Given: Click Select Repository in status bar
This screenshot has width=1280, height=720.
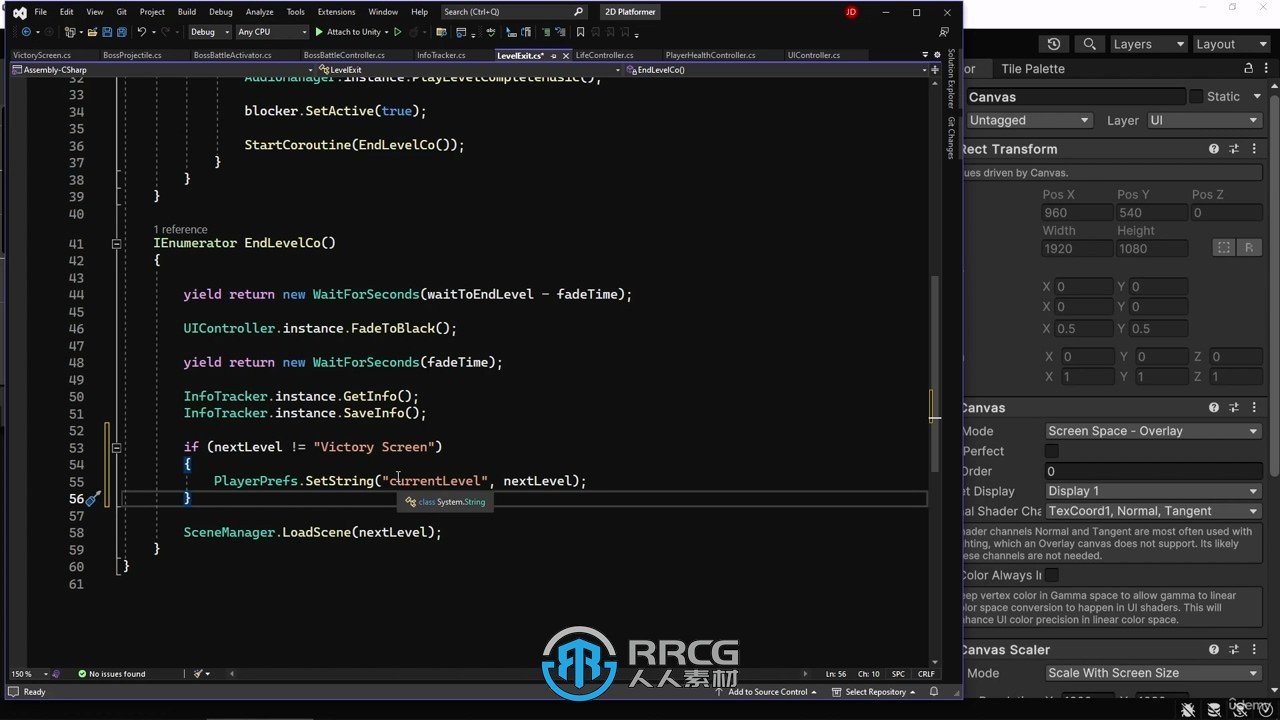Looking at the screenshot, I should (875, 692).
